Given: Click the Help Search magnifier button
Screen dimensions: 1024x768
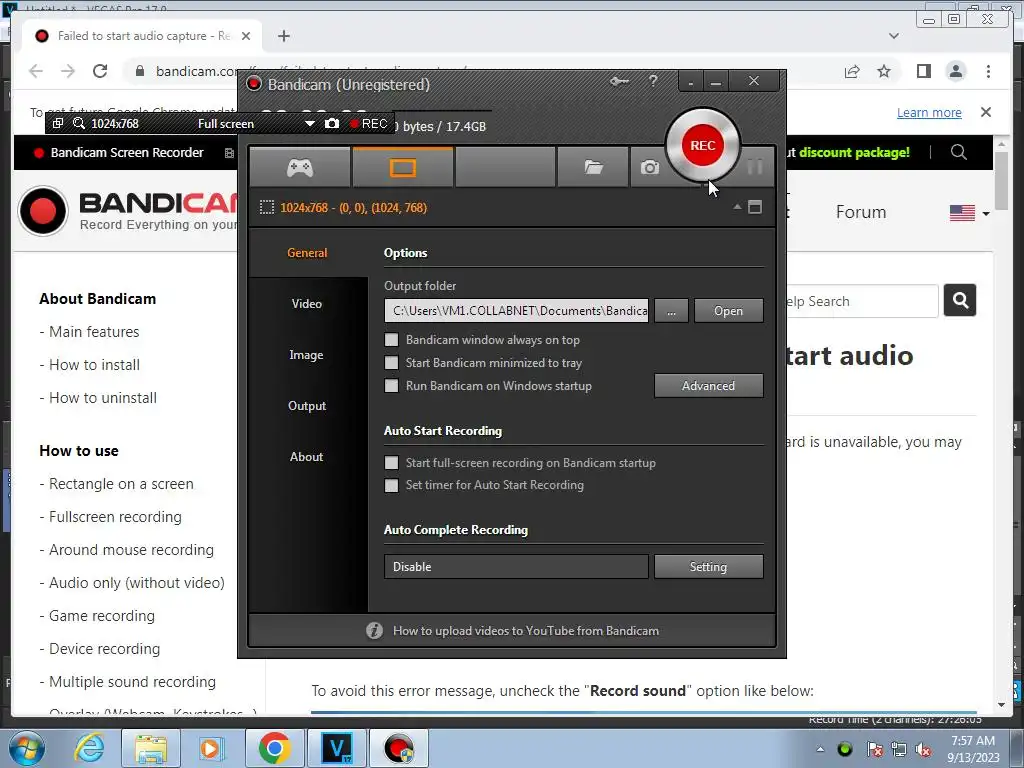Looking at the screenshot, I should pyautogui.click(x=960, y=300).
